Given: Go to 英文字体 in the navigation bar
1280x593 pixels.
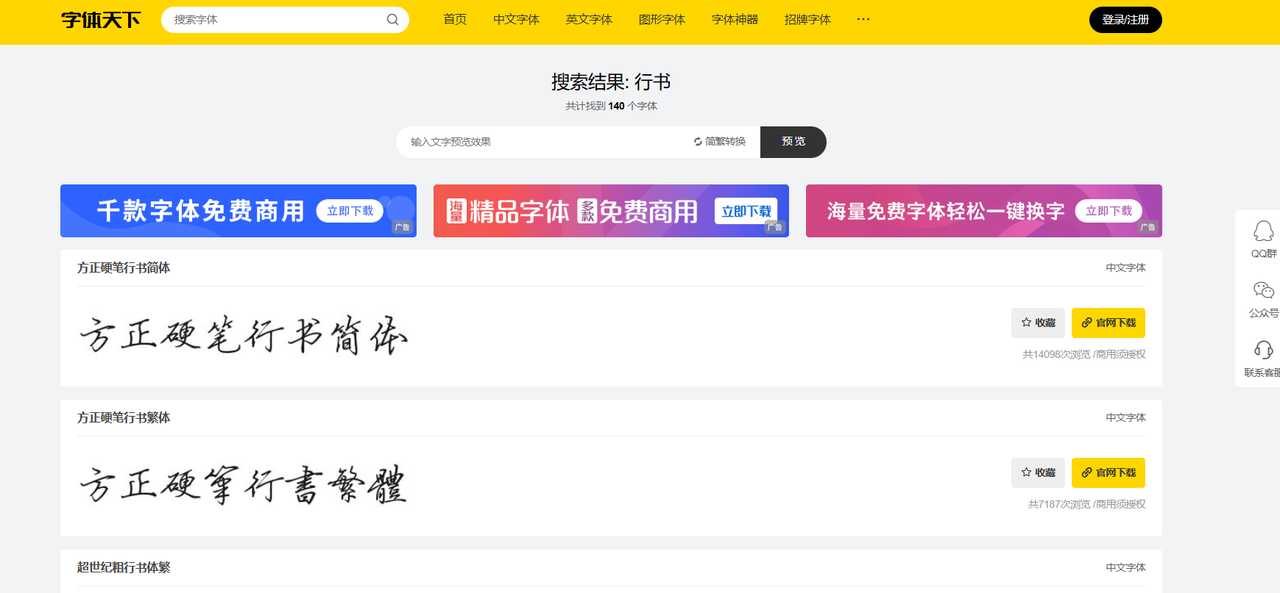Looking at the screenshot, I should 589,19.
